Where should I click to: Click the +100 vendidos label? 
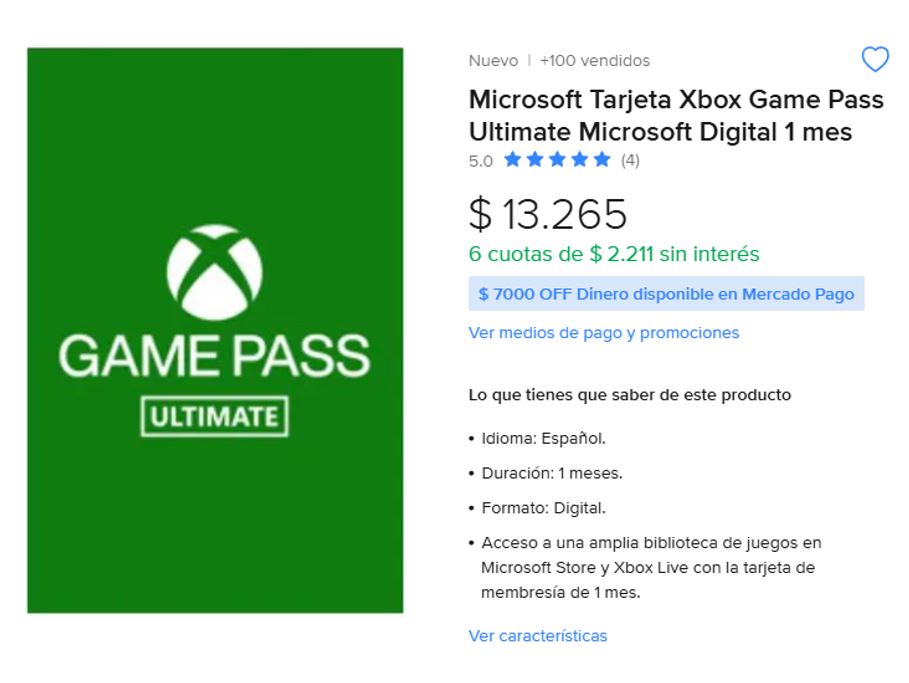[595, 61]
